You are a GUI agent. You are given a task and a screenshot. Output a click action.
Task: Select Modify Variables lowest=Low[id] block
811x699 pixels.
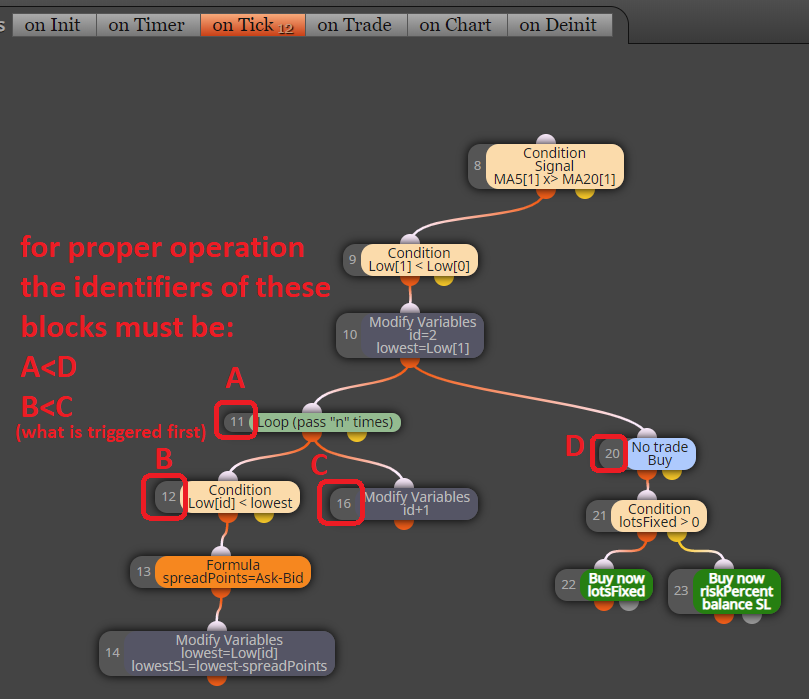click(x=229, y=653)
